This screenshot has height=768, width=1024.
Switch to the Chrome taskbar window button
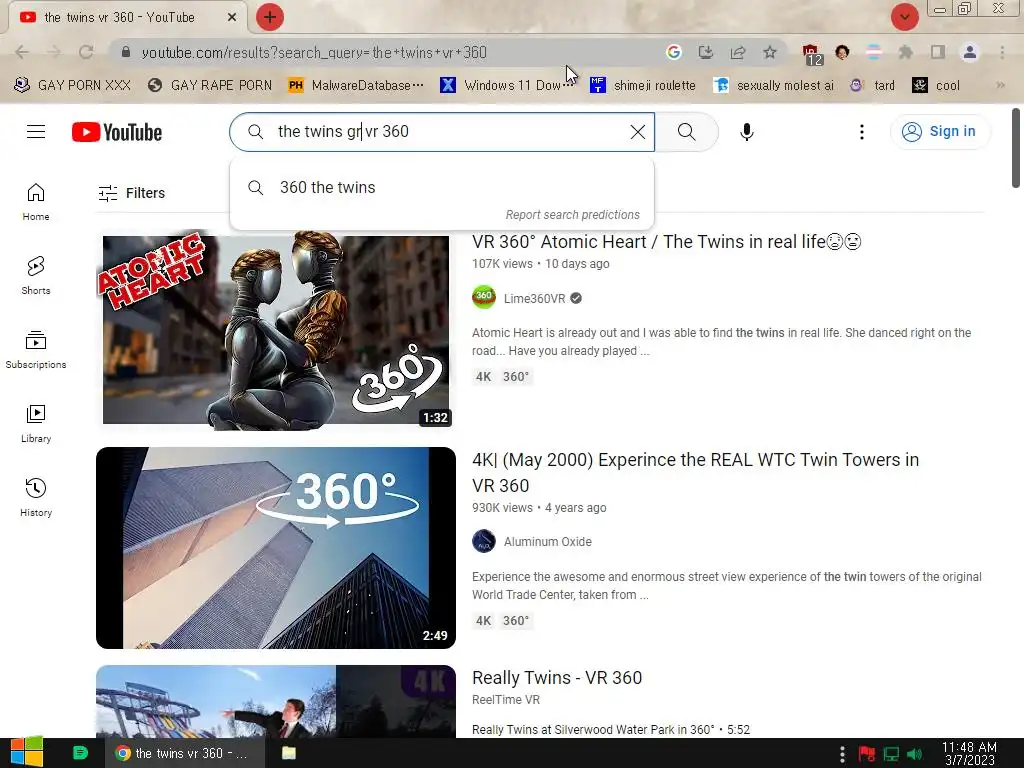[x=185, y=753]
